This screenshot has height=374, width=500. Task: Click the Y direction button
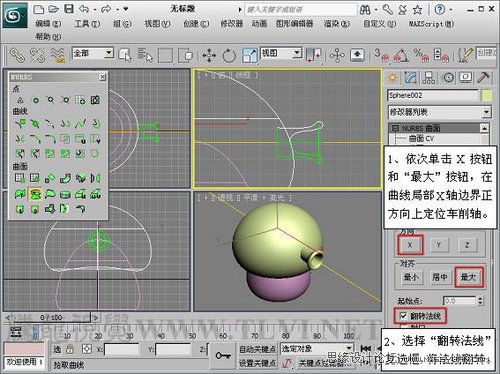(x=438, y=245)
